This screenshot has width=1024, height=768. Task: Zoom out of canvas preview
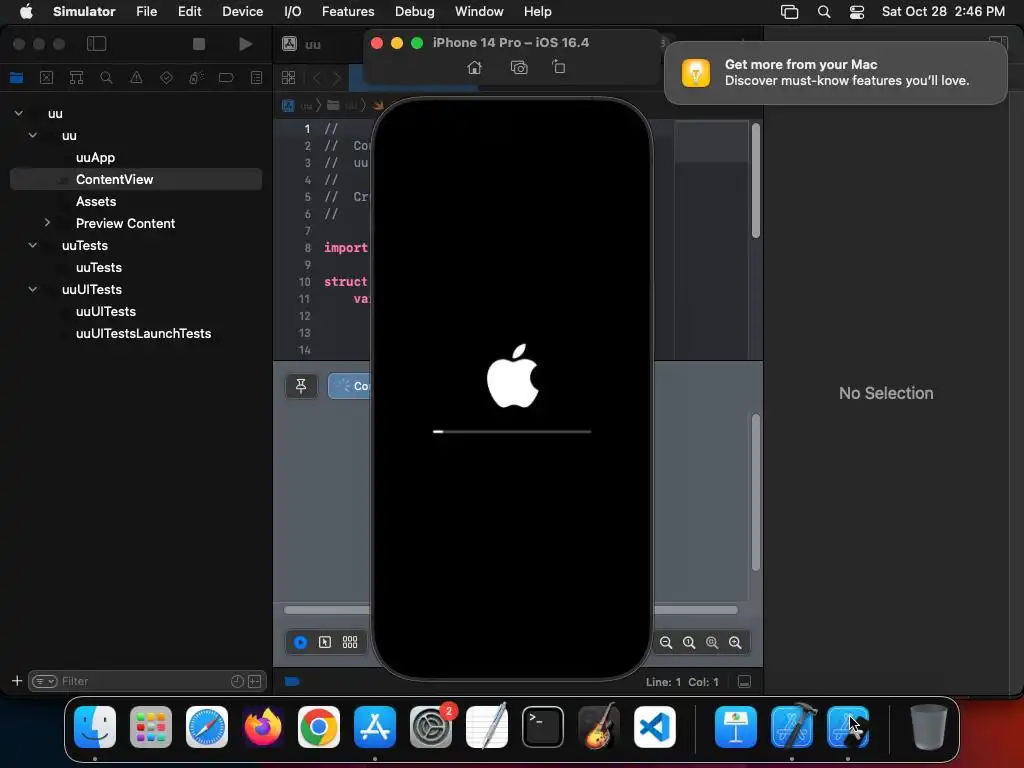pos(666,643)
